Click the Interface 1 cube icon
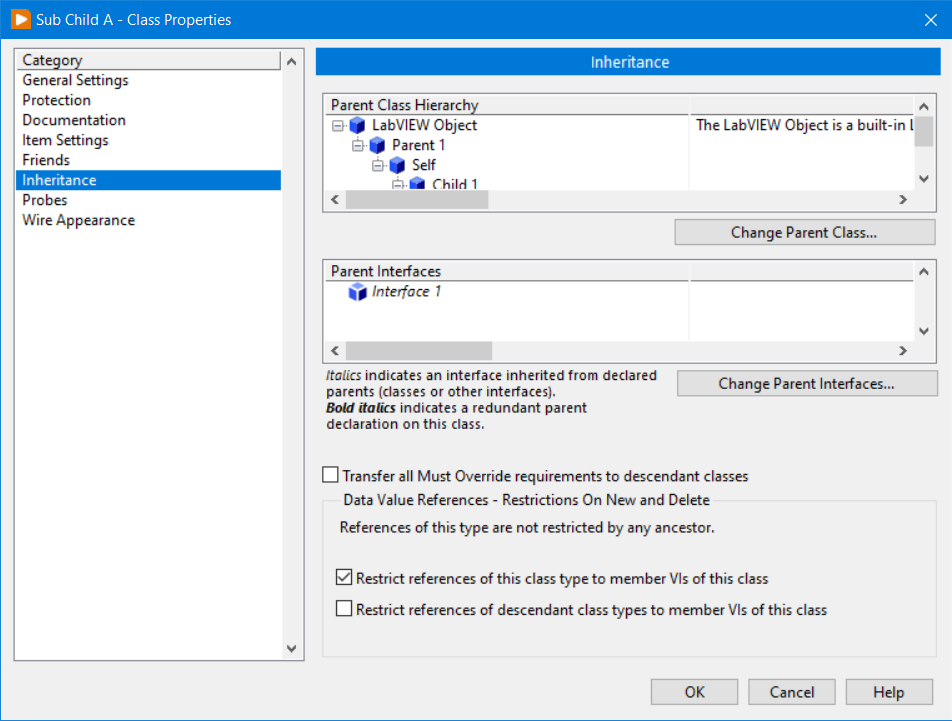 coord(357,292)
